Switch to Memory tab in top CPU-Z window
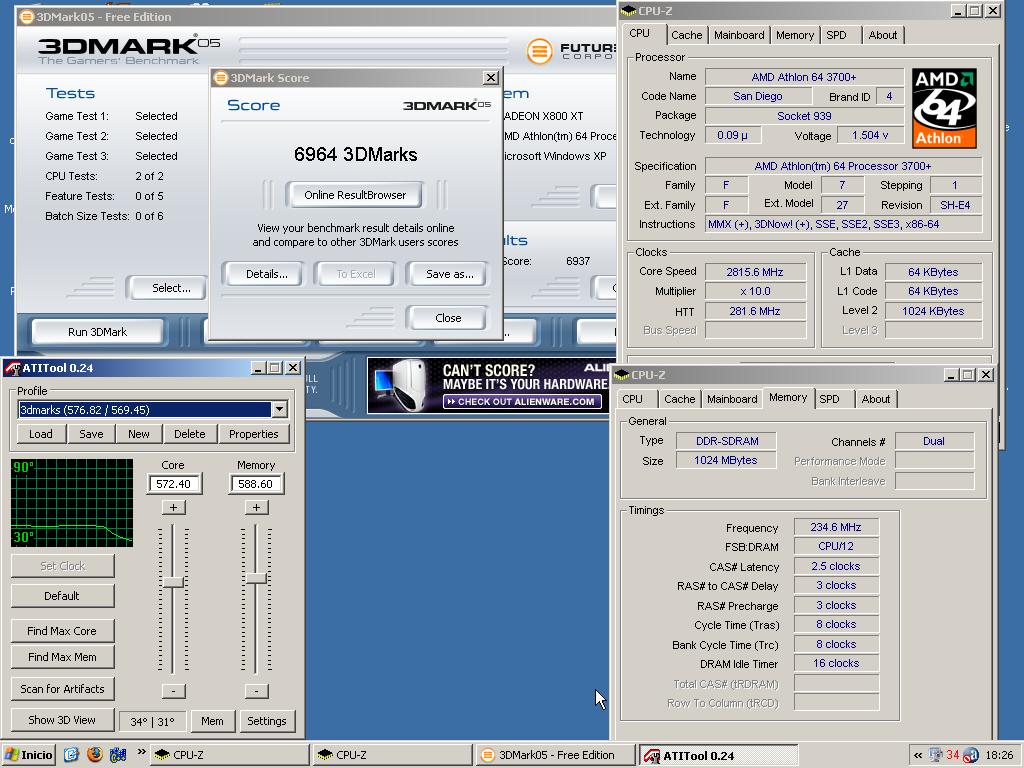 [x=795, y=35]
